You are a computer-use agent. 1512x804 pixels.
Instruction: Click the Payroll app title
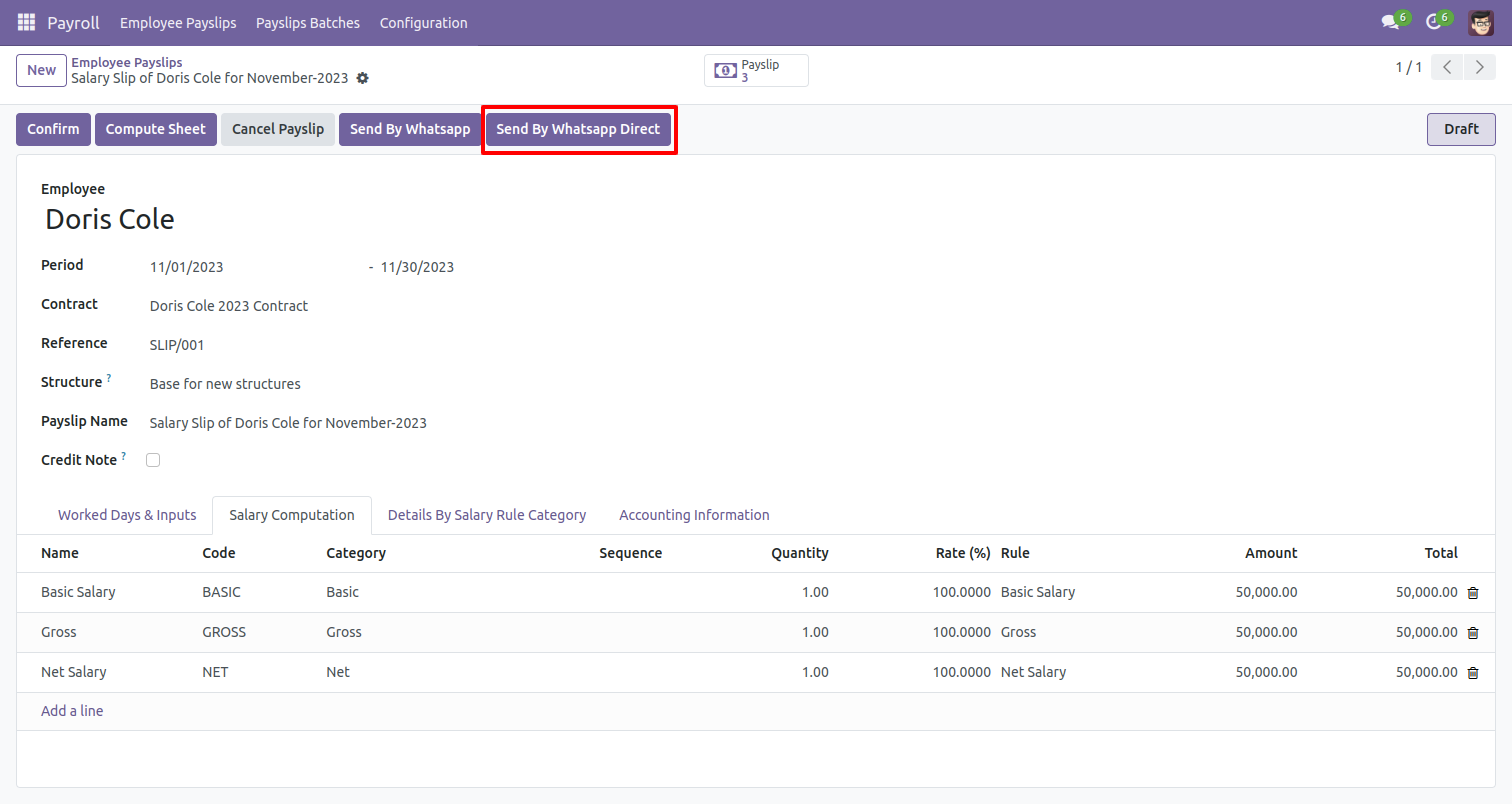pyautogui.click(x=73, y=22)
